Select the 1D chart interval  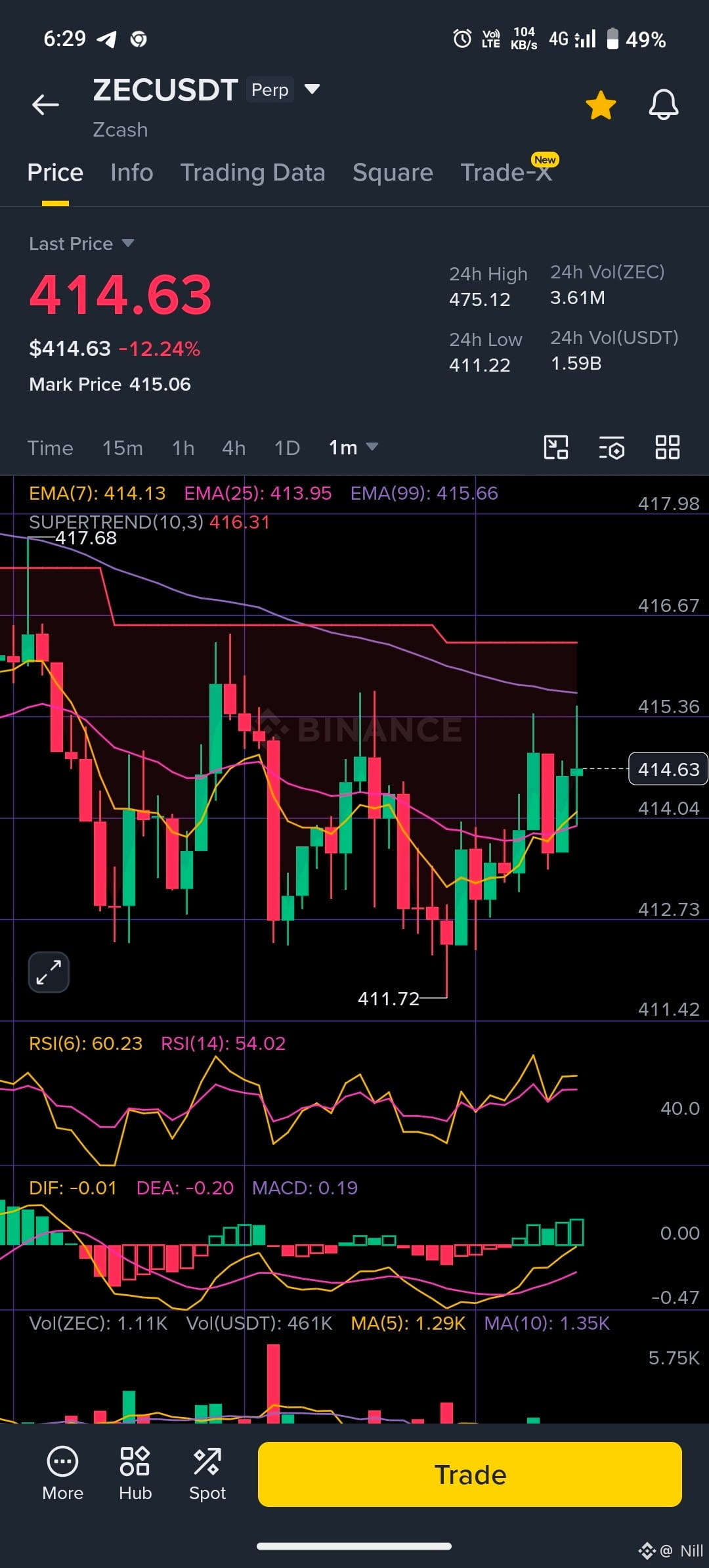tap(287, 448)
